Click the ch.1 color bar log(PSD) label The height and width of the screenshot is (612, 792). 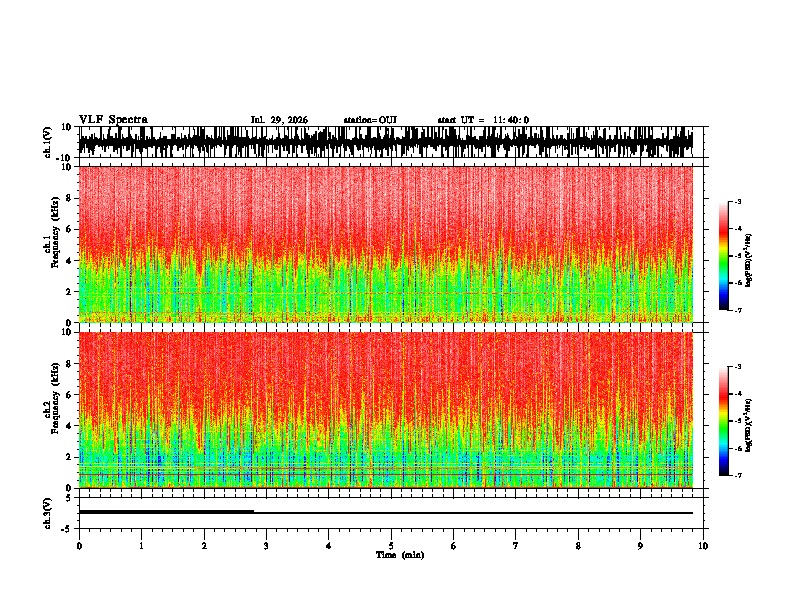point(749,261)
